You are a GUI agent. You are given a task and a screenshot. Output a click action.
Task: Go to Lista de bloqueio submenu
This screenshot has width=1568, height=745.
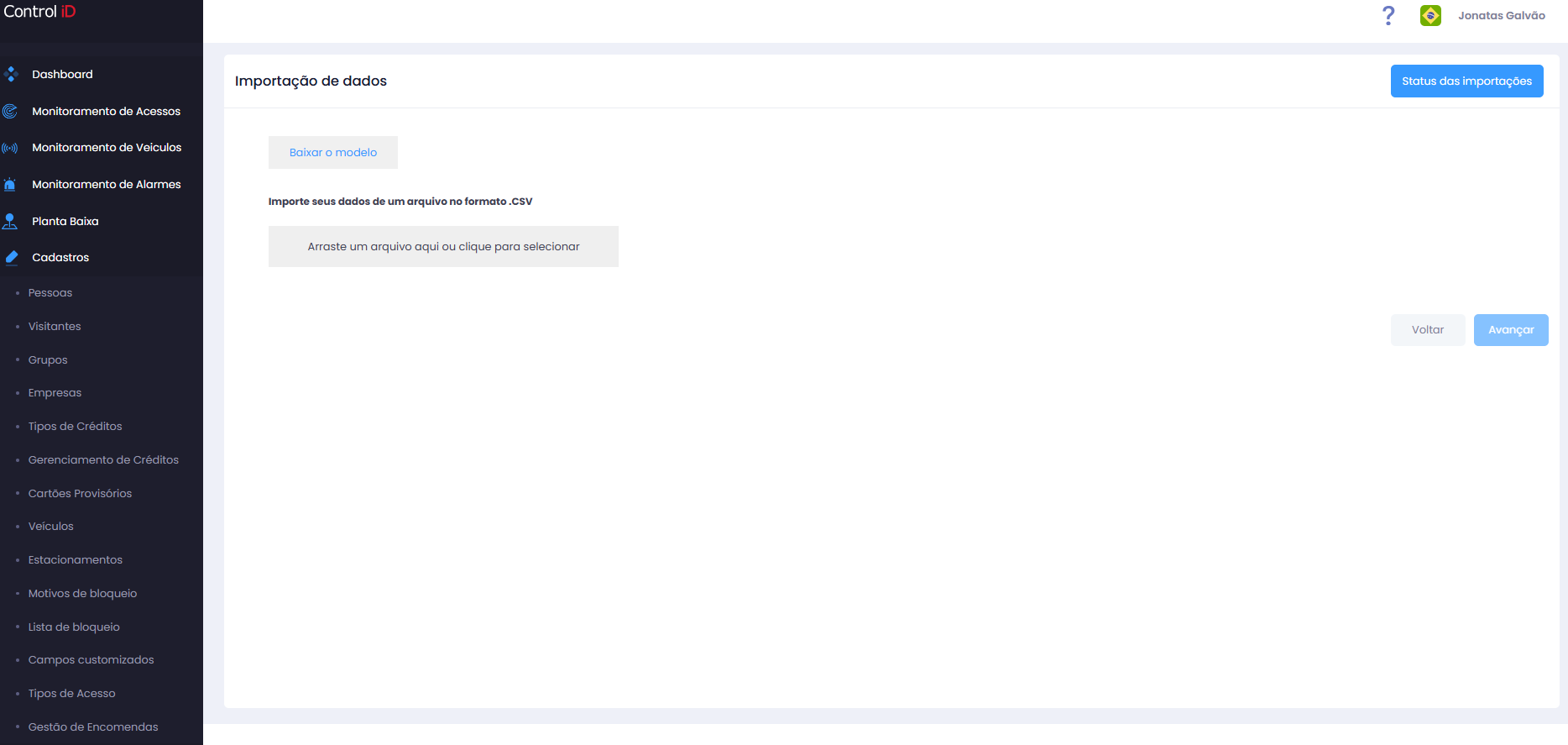point(74,627)
